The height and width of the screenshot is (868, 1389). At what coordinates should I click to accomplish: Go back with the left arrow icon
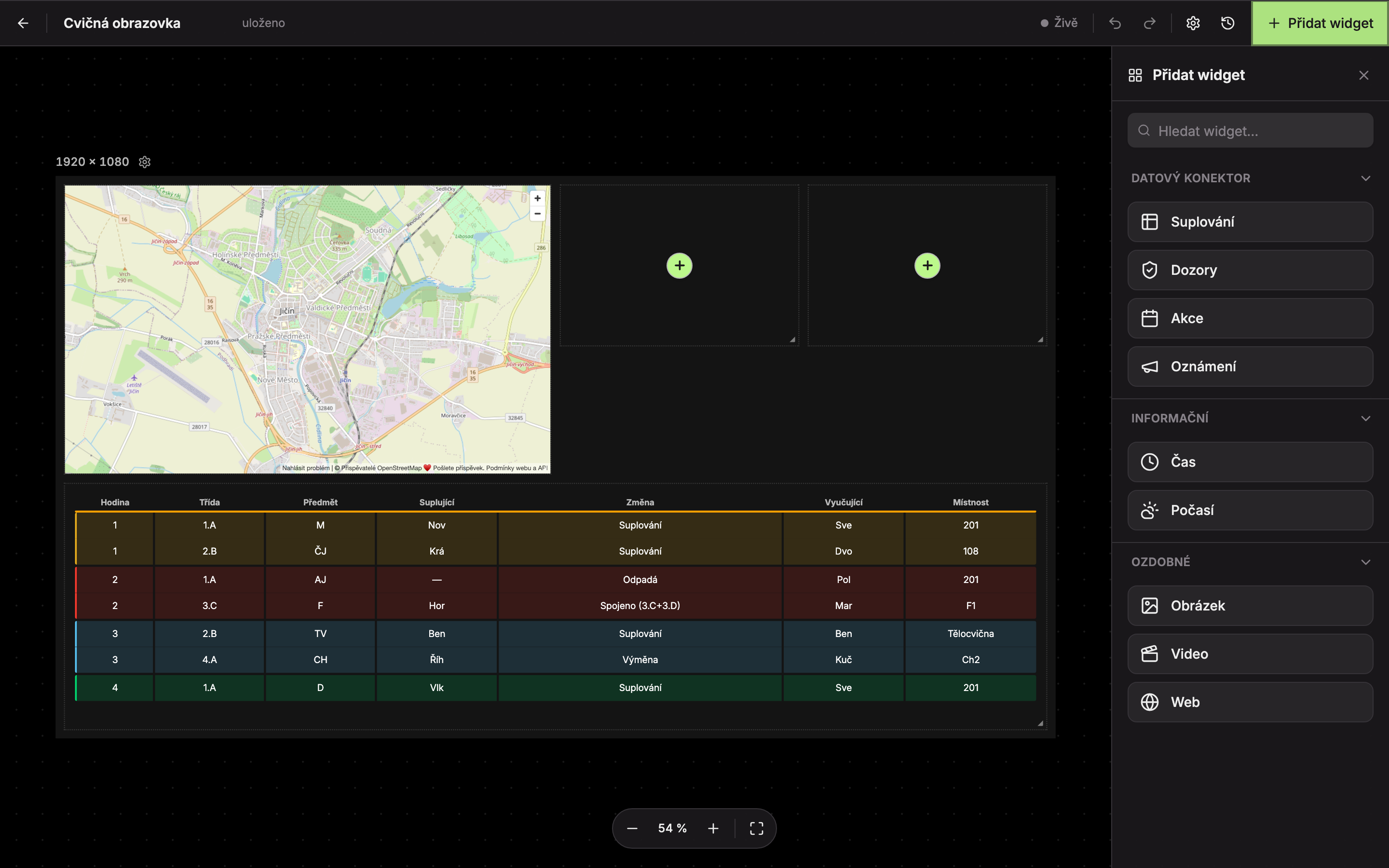pyautogui.click(x=23, y=23)
